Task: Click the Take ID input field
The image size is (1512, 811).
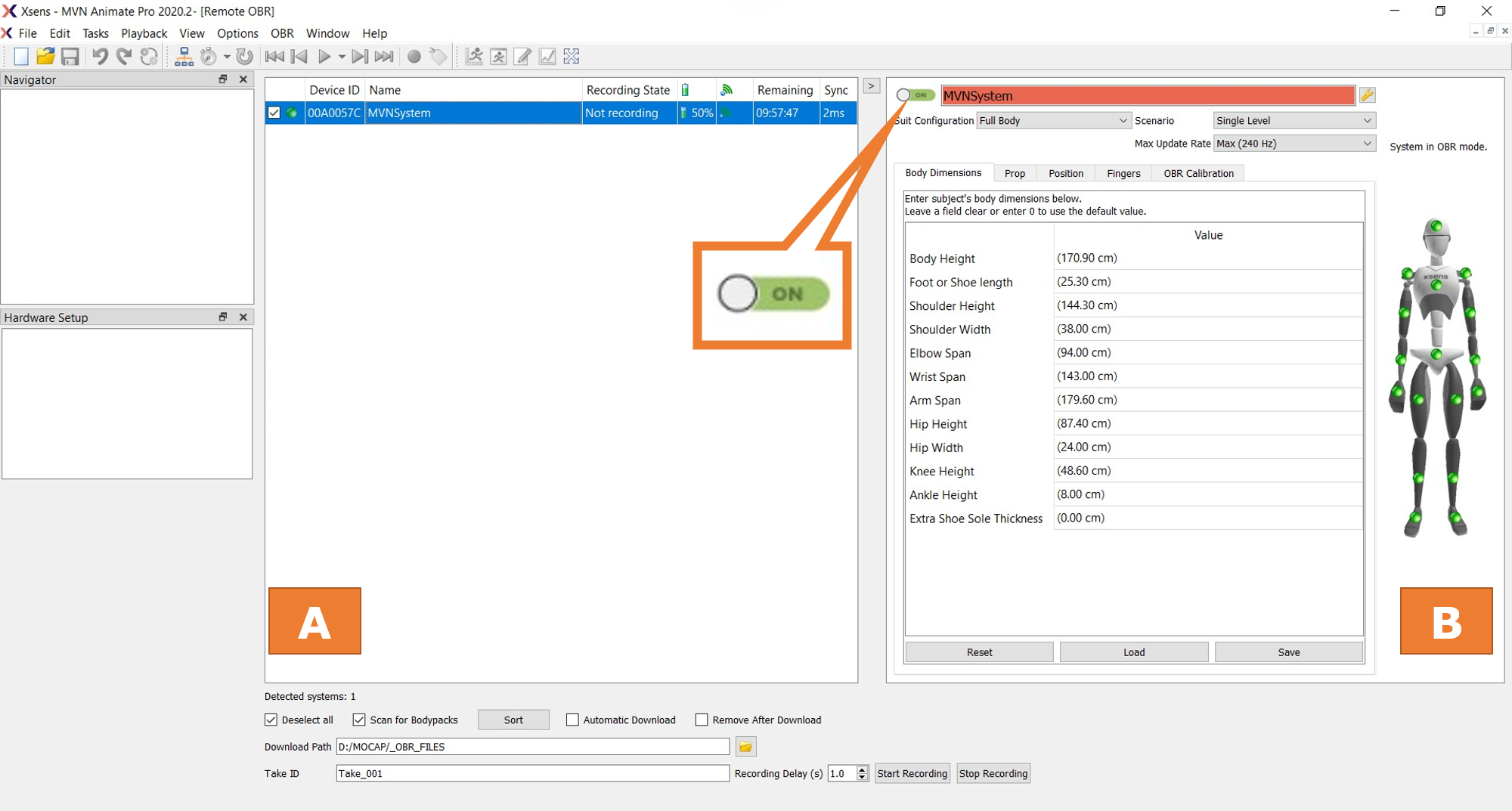Action: tap(532, 773)
